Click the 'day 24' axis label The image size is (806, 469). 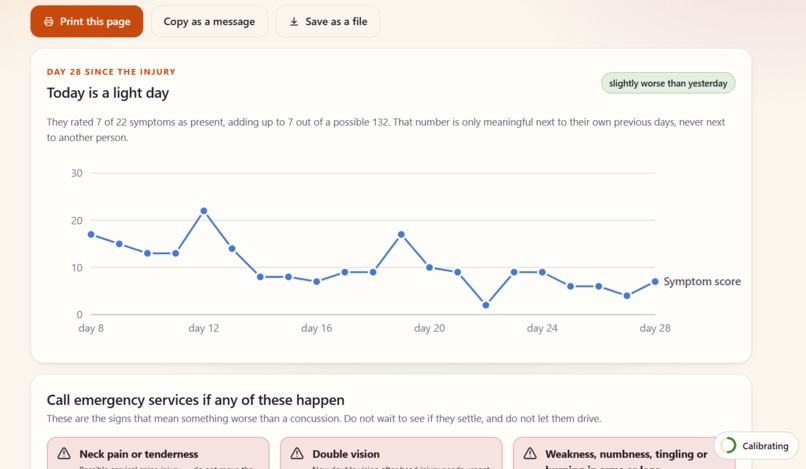click(542, 328)
